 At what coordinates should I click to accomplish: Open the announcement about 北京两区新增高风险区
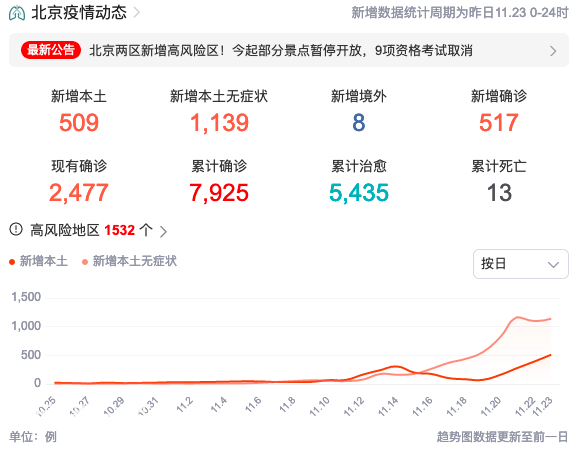[x=281, y=50]
